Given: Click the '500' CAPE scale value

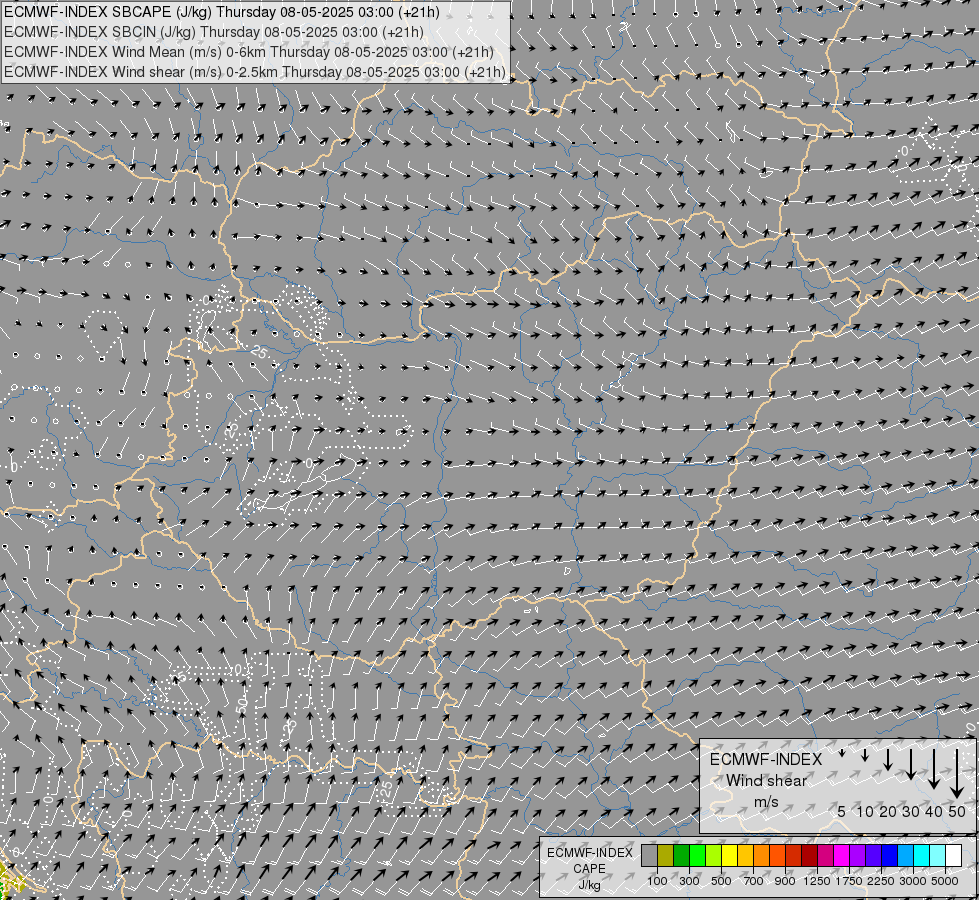Looking at the screenshot, I should coord(721,881).
